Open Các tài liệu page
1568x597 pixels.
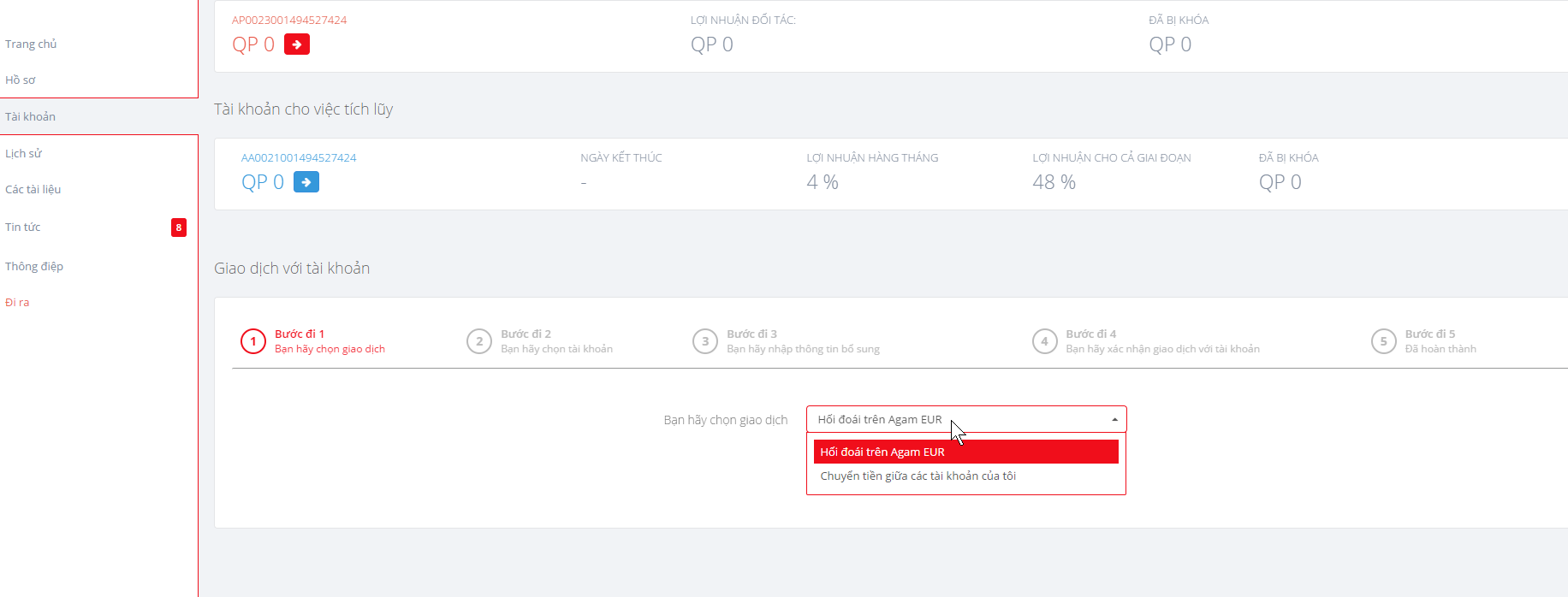click(33, 190)
